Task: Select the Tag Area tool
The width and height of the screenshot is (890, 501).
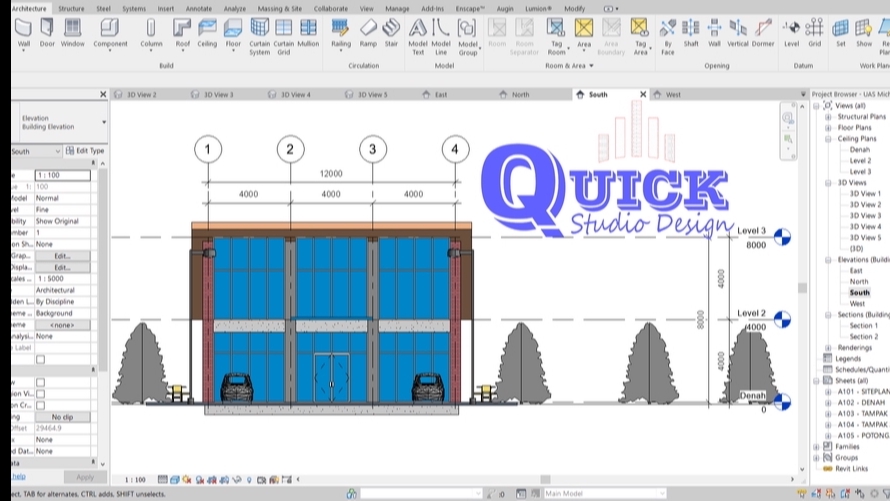Action: coord(640,37)
